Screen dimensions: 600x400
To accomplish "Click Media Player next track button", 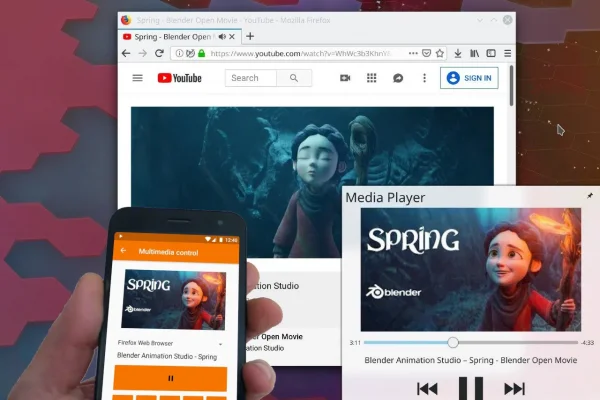I will pyautogui.click(x=515, y=389).
